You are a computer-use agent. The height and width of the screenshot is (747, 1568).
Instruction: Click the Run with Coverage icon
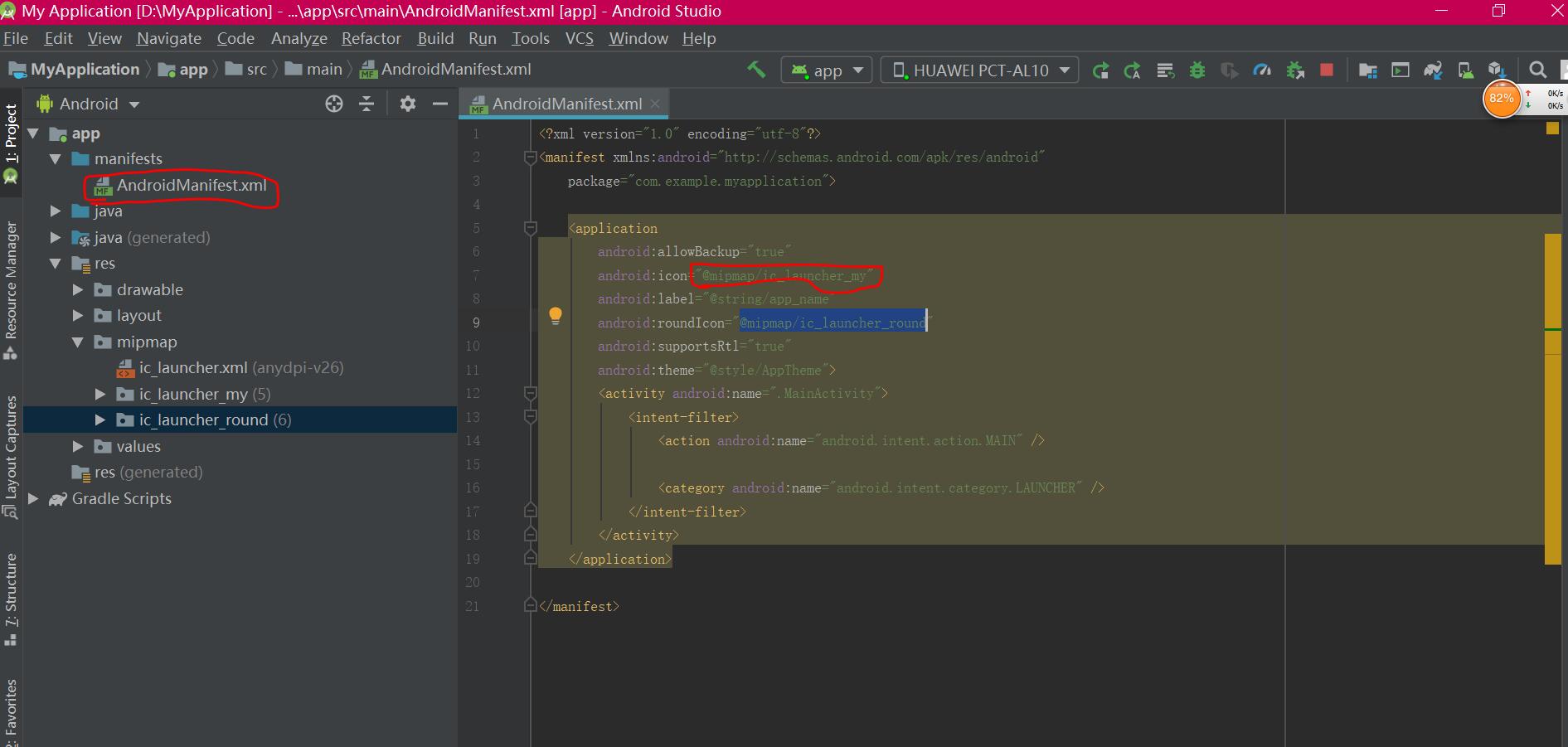tap(1229, 70)
